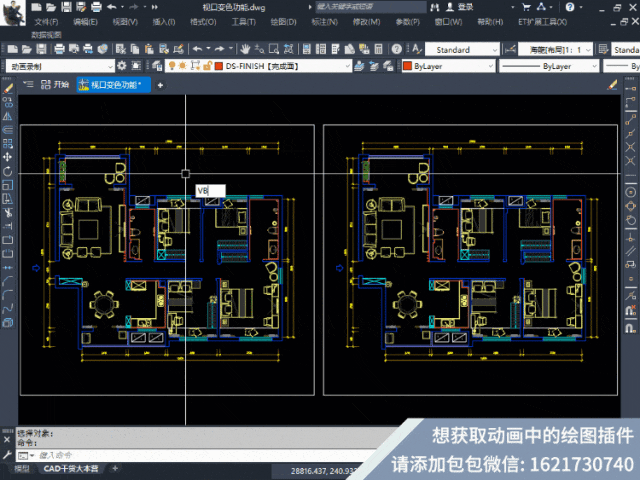Open the ByLayer color dropdown
640x480 pixels.
[491, 66]
